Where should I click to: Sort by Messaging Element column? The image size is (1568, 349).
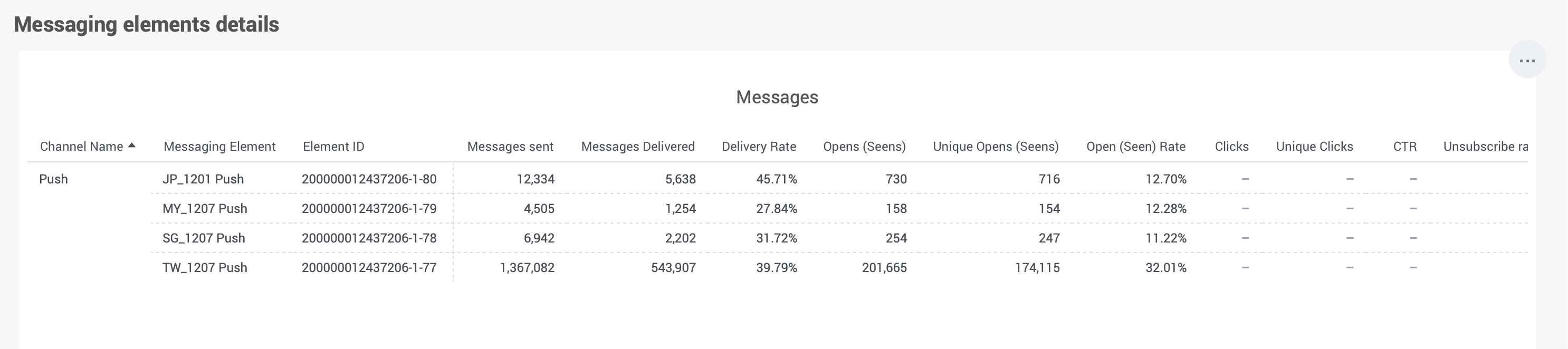coord(219,147)
